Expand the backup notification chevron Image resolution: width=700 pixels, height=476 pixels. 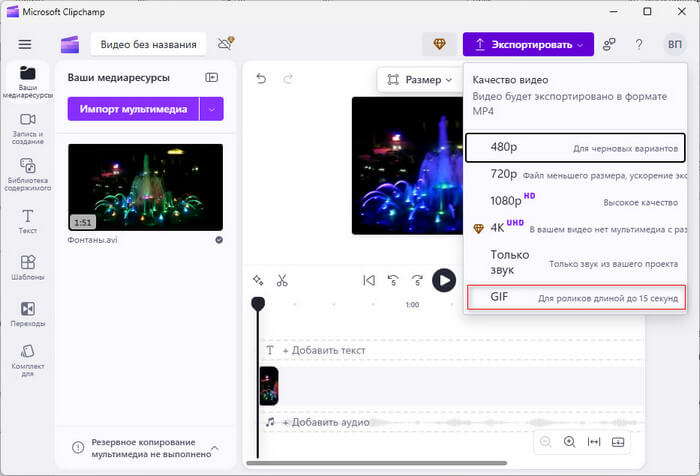click(x=214, y=449)
